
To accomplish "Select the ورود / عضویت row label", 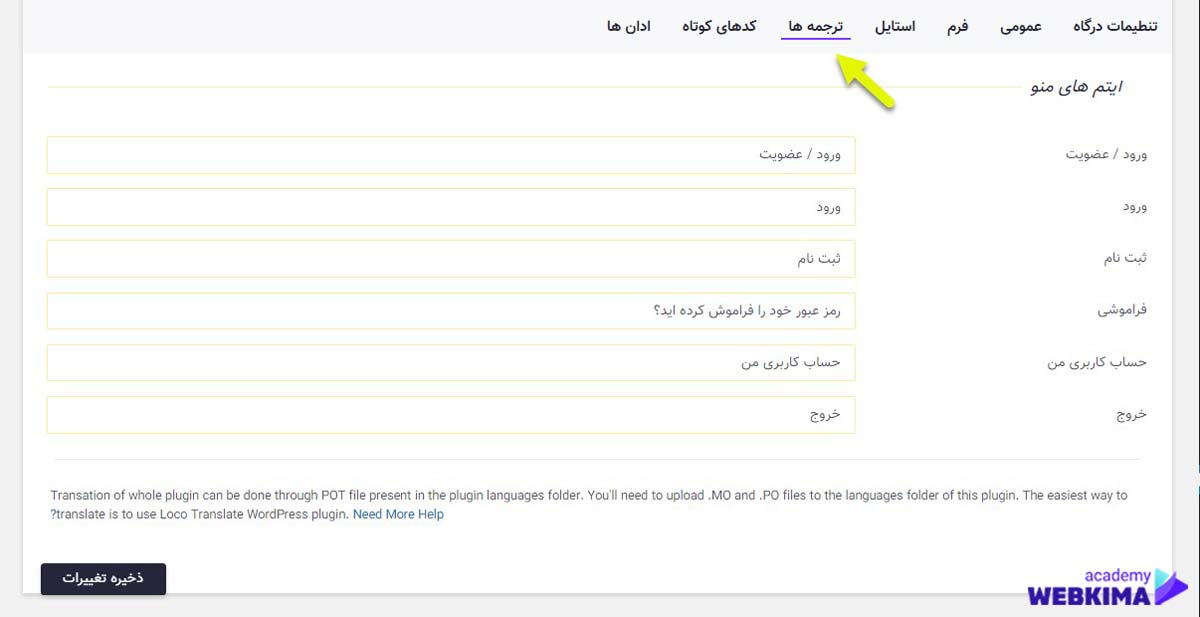I will point(1106,155).
